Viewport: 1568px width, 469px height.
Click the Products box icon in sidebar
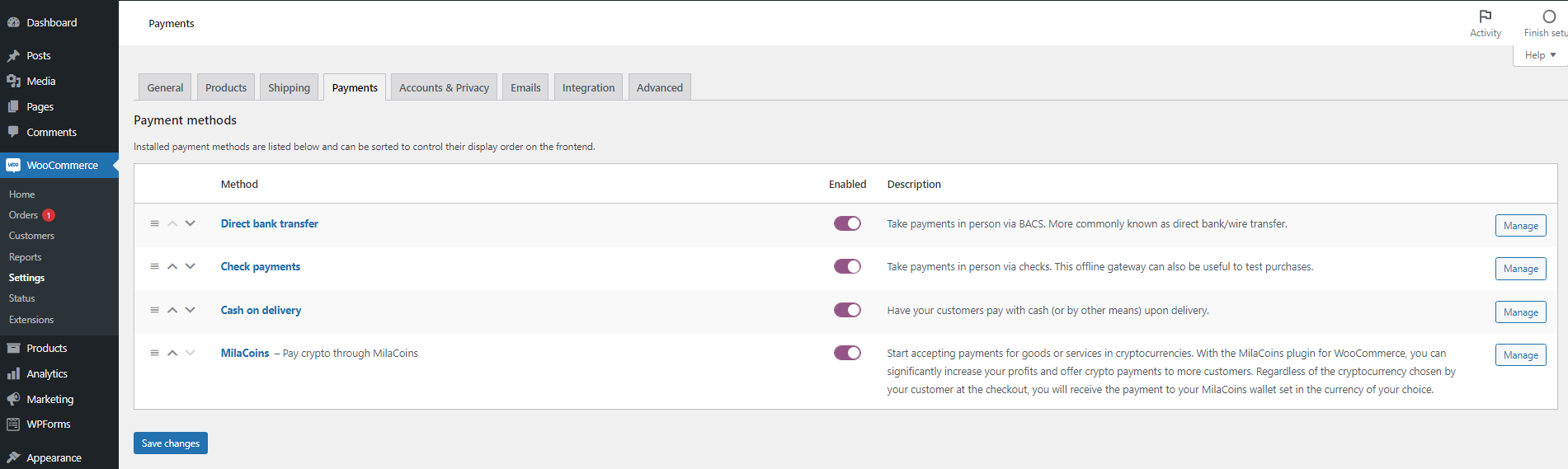(13, 348)
